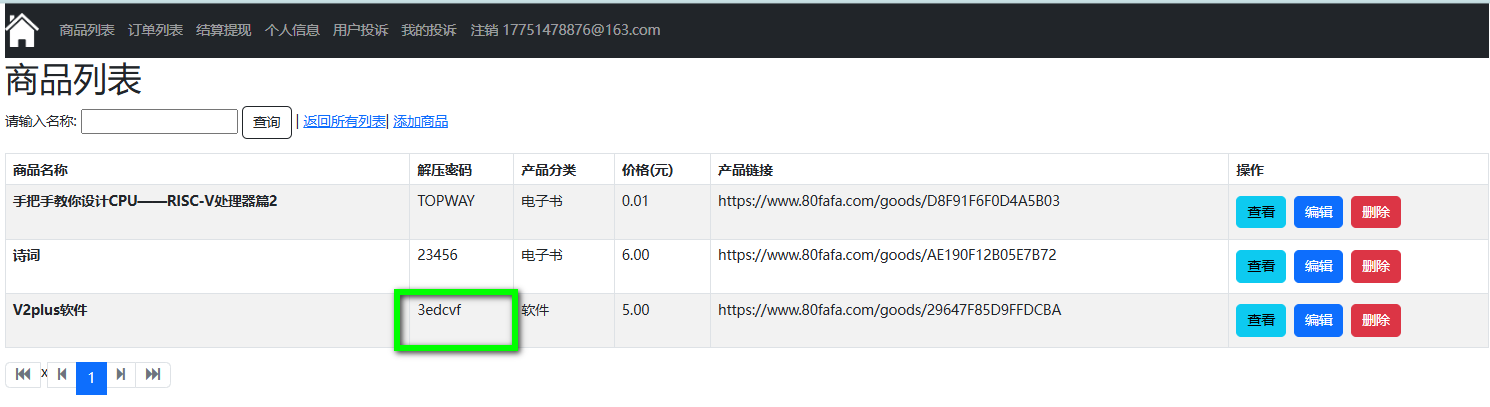1490x407 pixels.
Task: Click 添加商品 link
Action: [420, 122]
